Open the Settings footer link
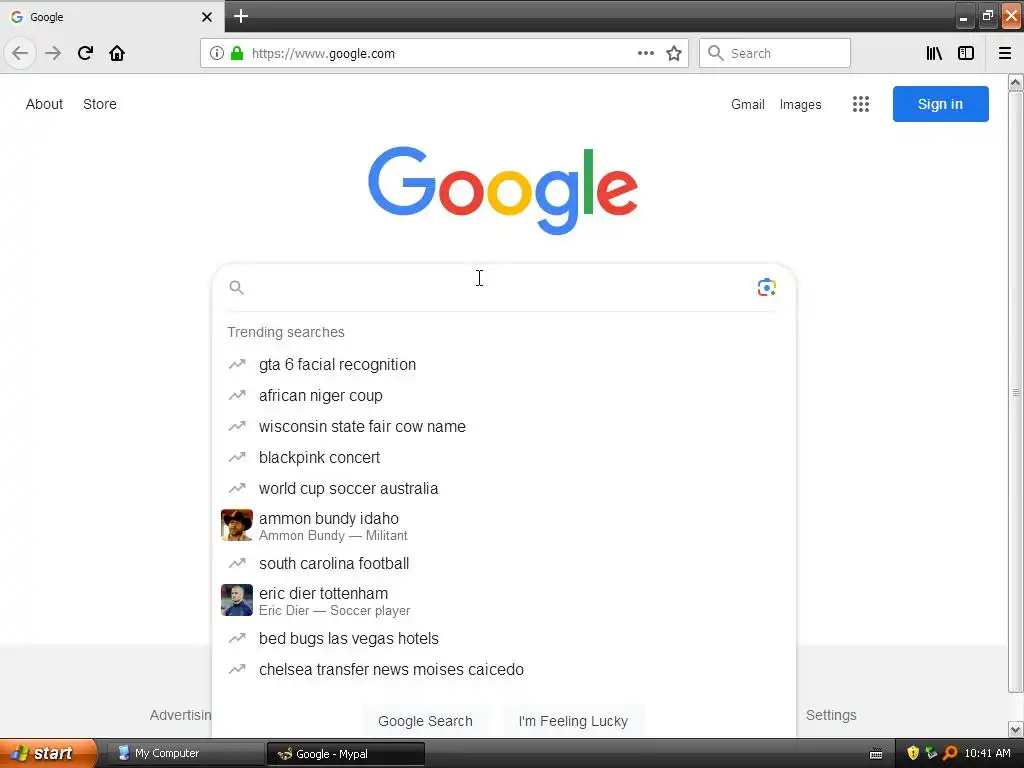The height and width of the screenshot is (768, 1024). point(831,715)
